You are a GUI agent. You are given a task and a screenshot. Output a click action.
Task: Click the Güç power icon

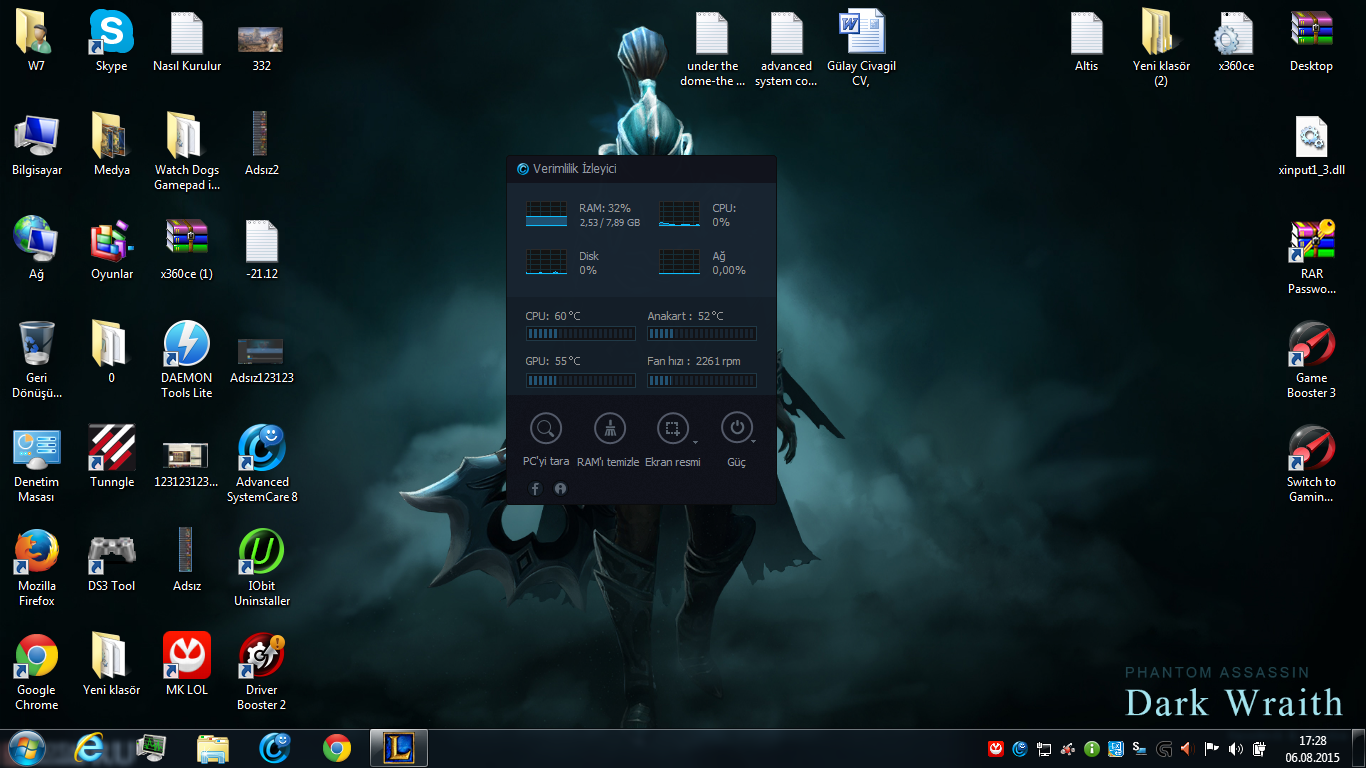pos(737,429)
